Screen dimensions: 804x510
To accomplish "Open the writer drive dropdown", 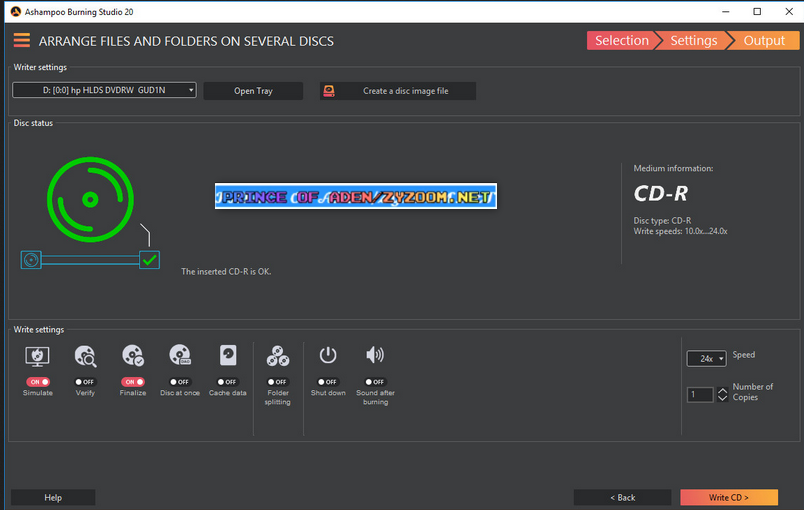I will (105, 90).
